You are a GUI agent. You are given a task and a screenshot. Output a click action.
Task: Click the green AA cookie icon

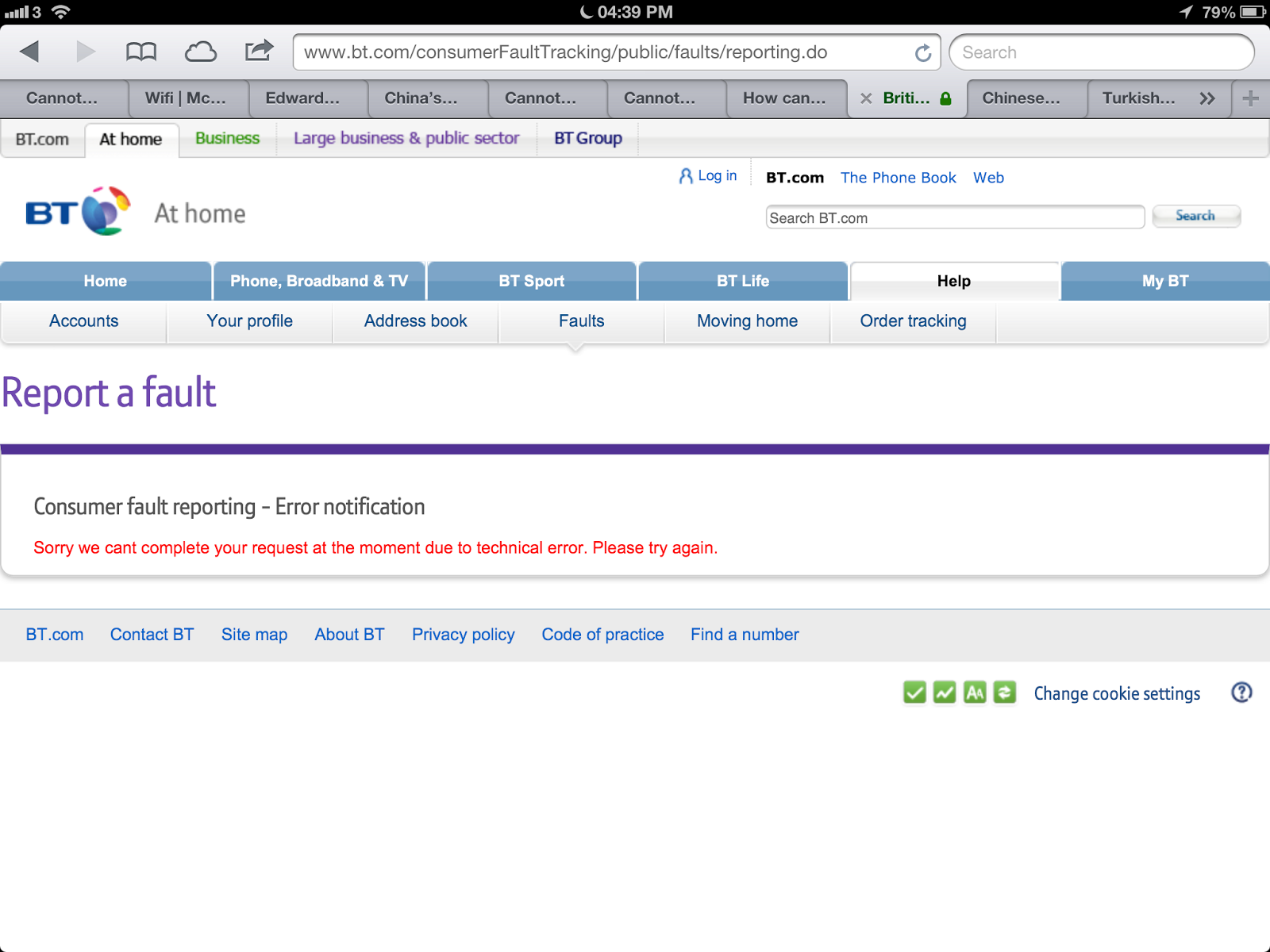[975, 693]
